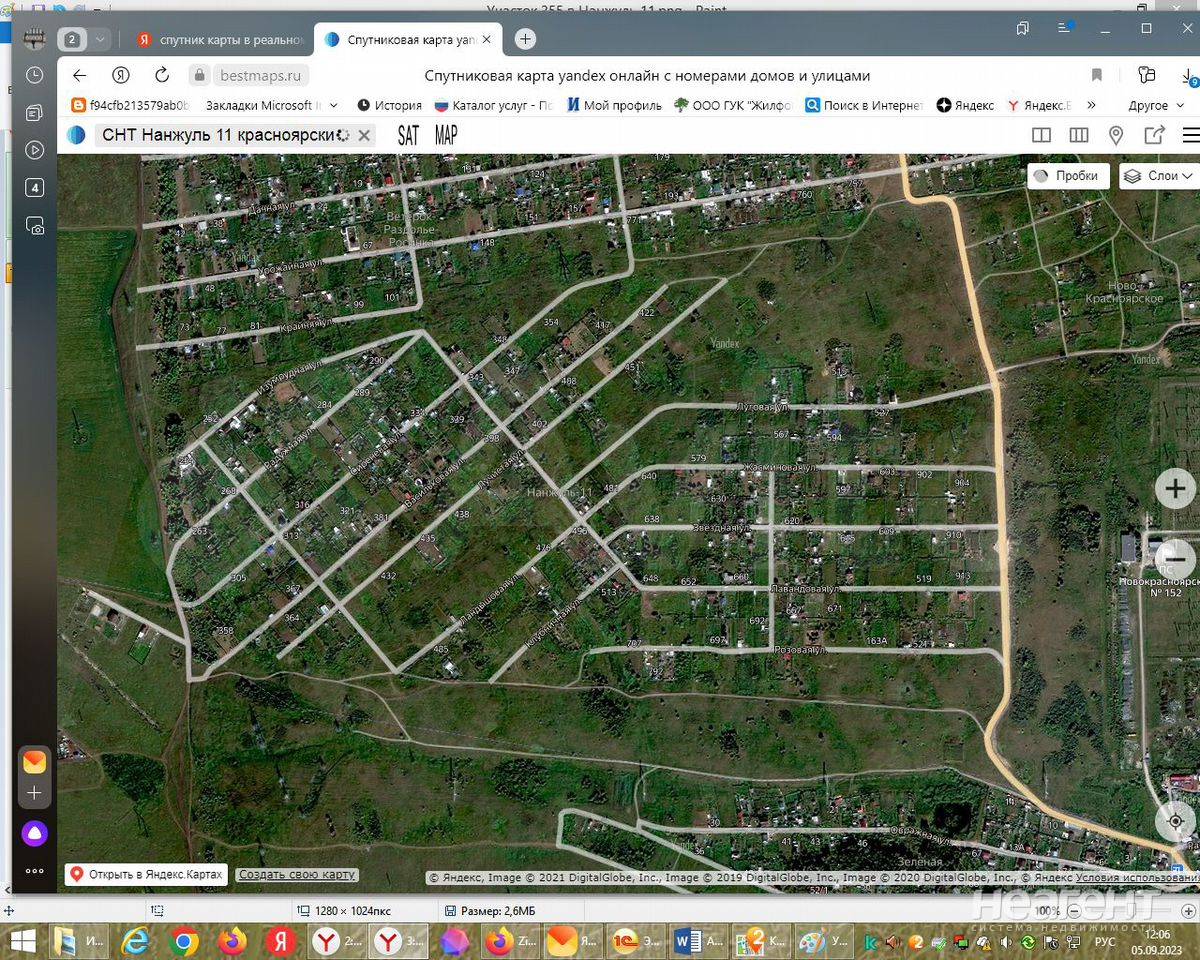1200x960 pixels.
Task: Click the bookmark icon in address bar
Action: pyautogui.click(x=1097, y=75)
